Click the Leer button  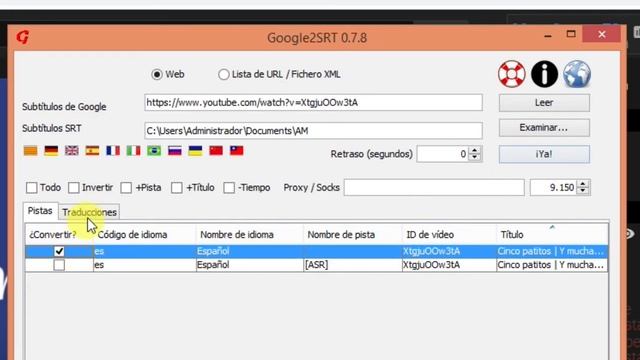pos(544,102)
